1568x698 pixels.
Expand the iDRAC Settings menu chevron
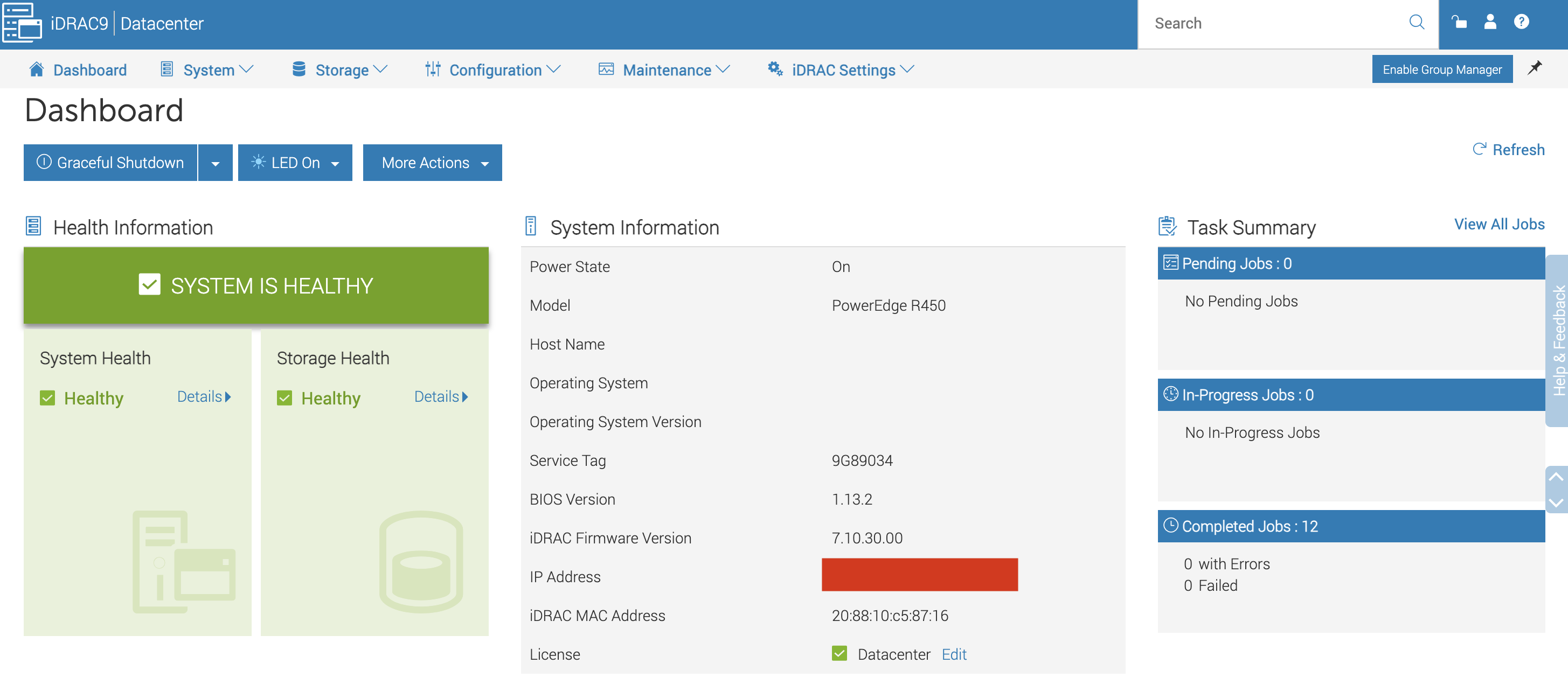tap(906, 69)
